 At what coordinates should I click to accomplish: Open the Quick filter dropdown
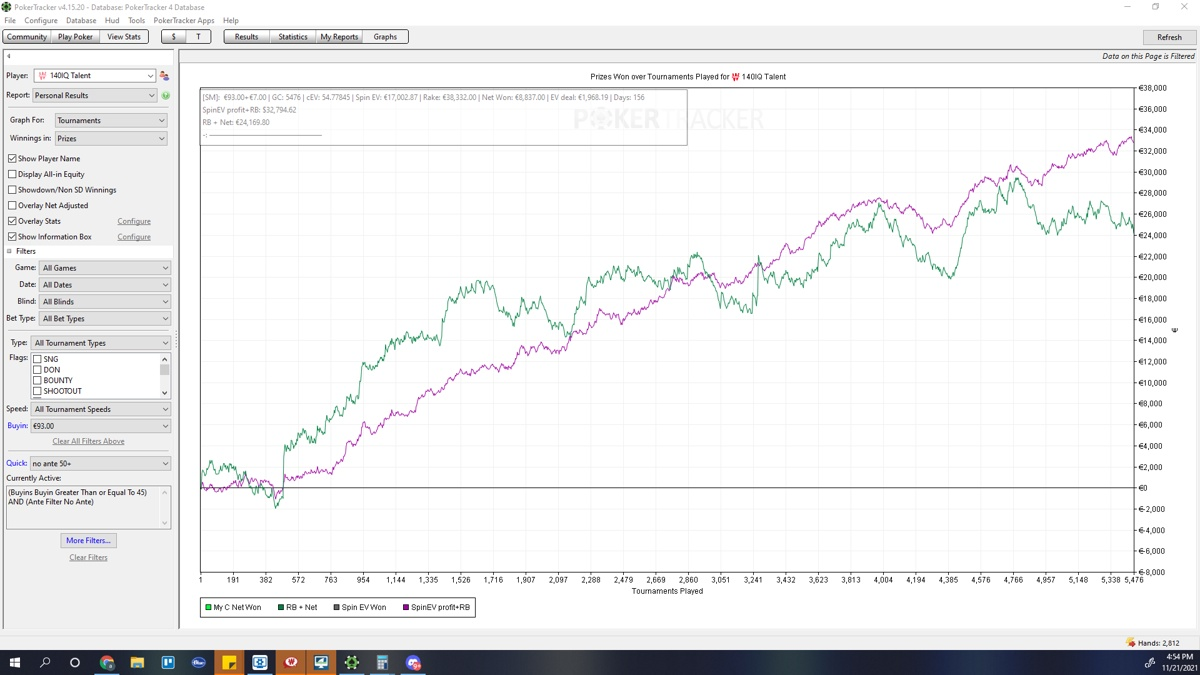tap(100, 464)
